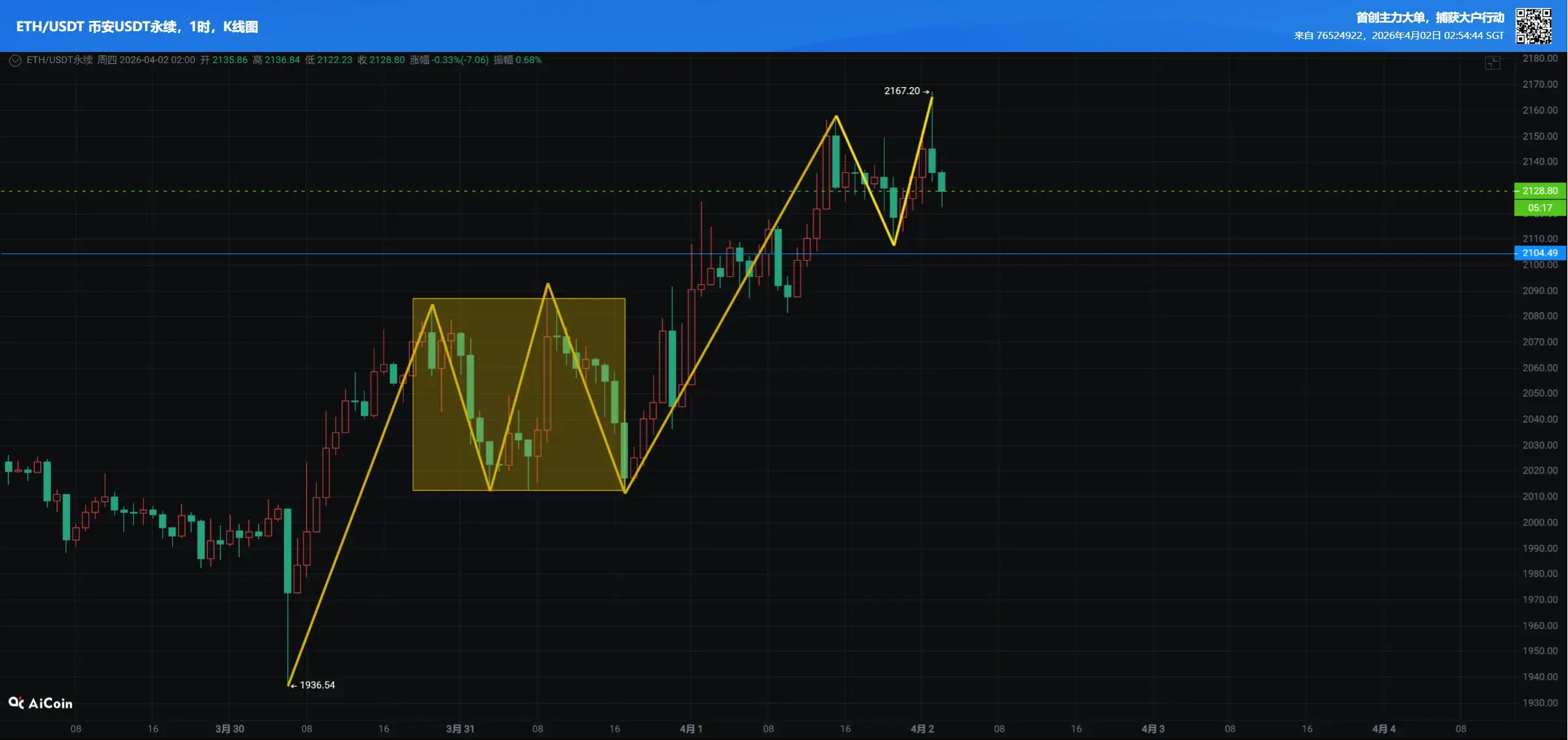Click the blue 2104.49 price label
Screen dimensions: 1568x740
[x=1539, y=253]
